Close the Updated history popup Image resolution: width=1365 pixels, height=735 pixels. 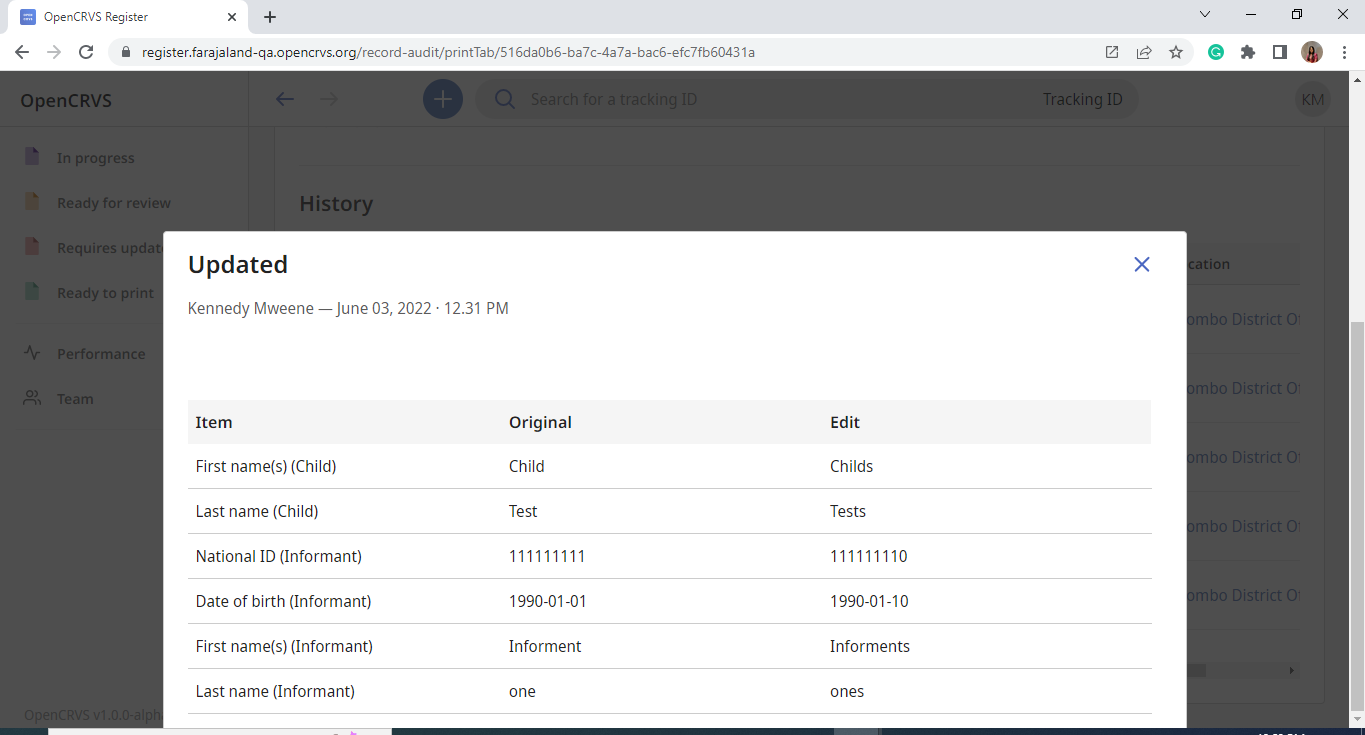pyautogui.click(x=1141, y=264)
